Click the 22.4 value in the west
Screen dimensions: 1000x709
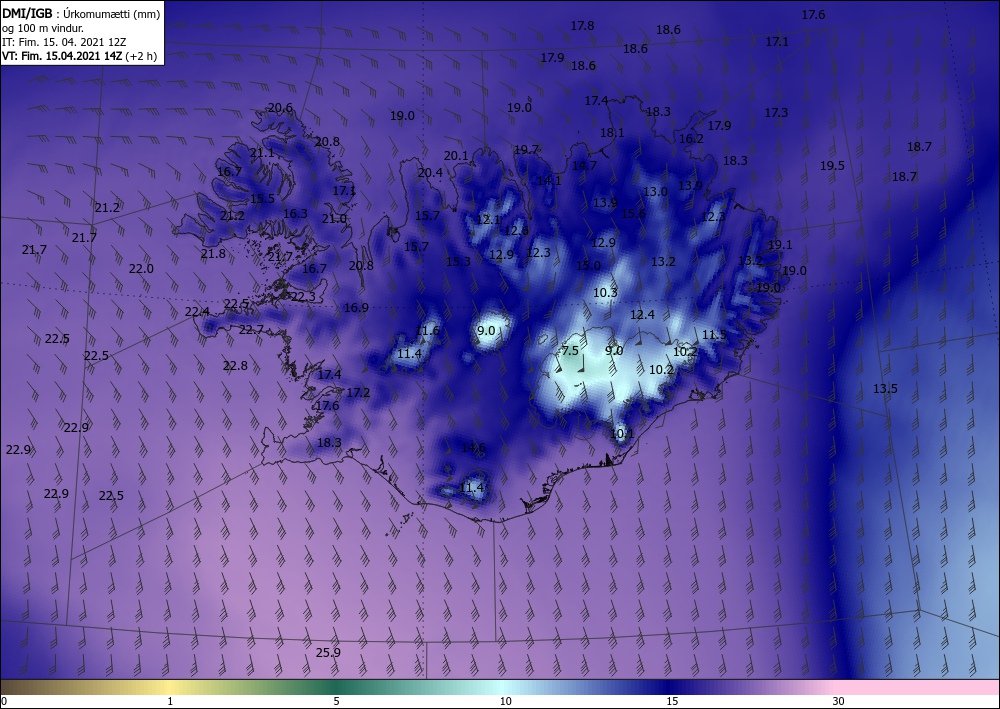[197, 312]
